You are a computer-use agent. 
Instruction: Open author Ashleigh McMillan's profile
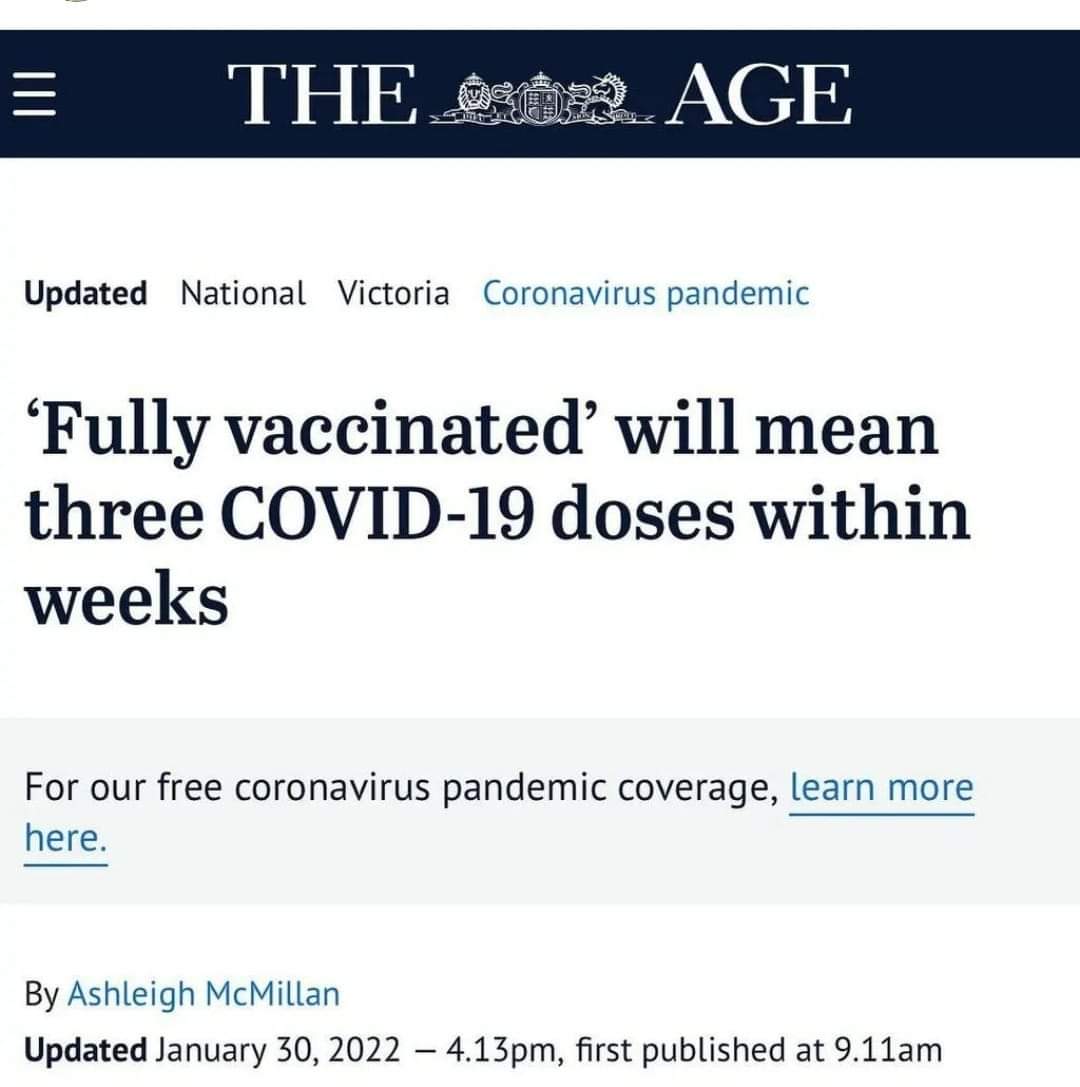(203, 995)
